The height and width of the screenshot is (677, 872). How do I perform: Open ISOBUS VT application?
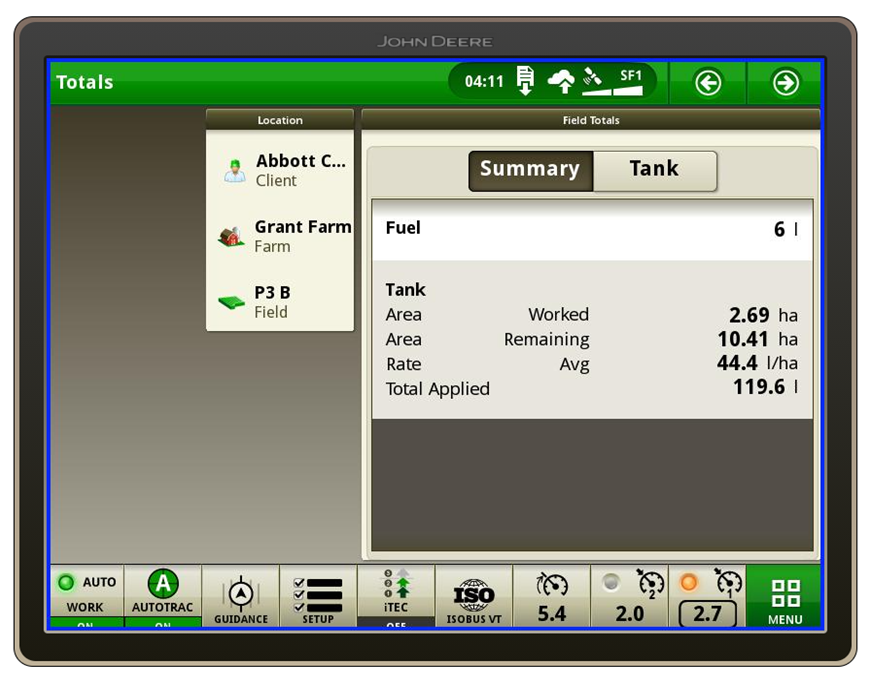coord(474,596)
